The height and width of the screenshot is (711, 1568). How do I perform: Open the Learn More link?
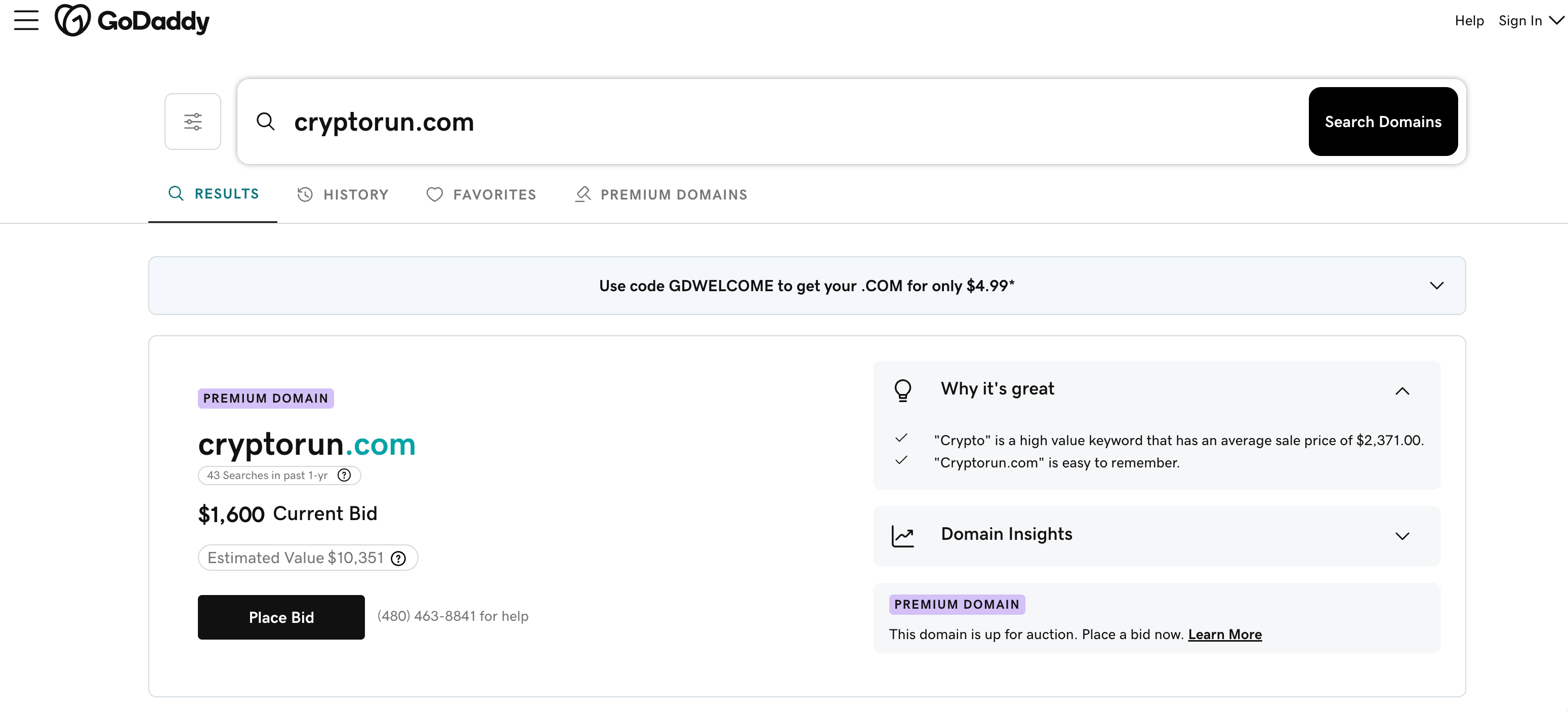click(x=1225, y=634)
